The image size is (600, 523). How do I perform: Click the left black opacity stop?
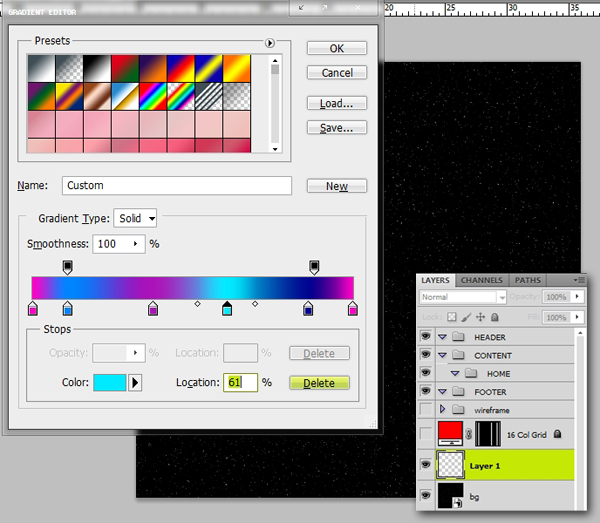pyautogui.click(x=68, y=267)
